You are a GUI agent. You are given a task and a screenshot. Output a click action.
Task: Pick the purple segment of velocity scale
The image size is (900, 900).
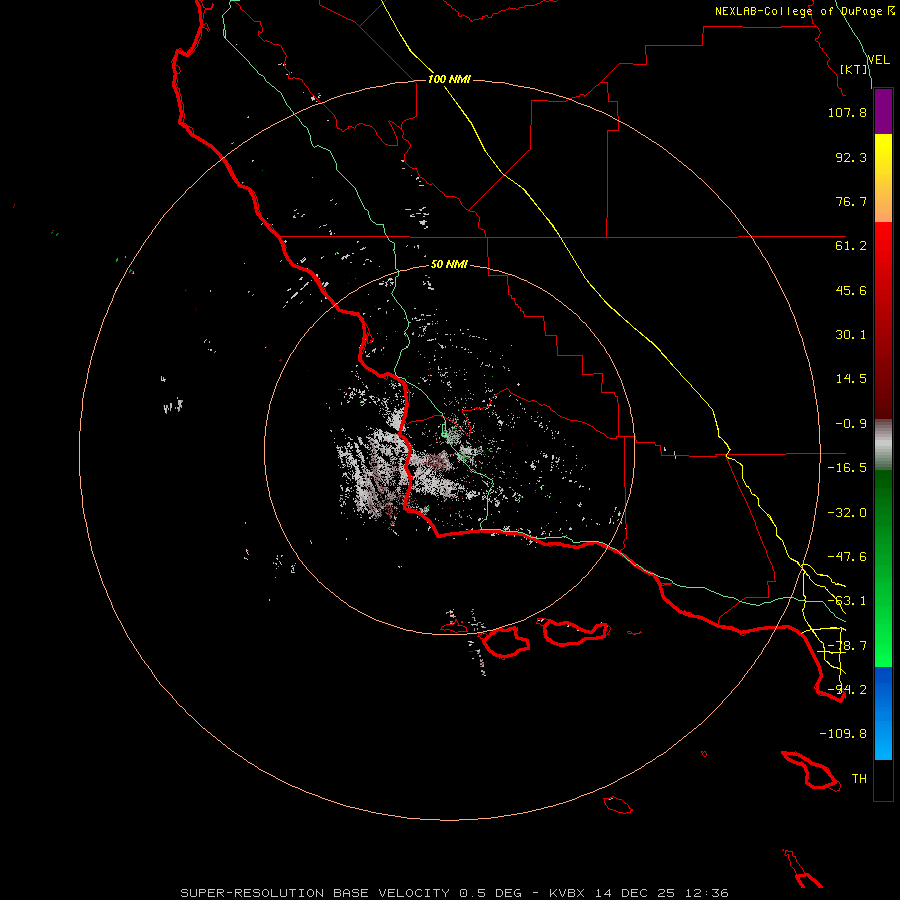pyautogui.click(x=883, y=112)
